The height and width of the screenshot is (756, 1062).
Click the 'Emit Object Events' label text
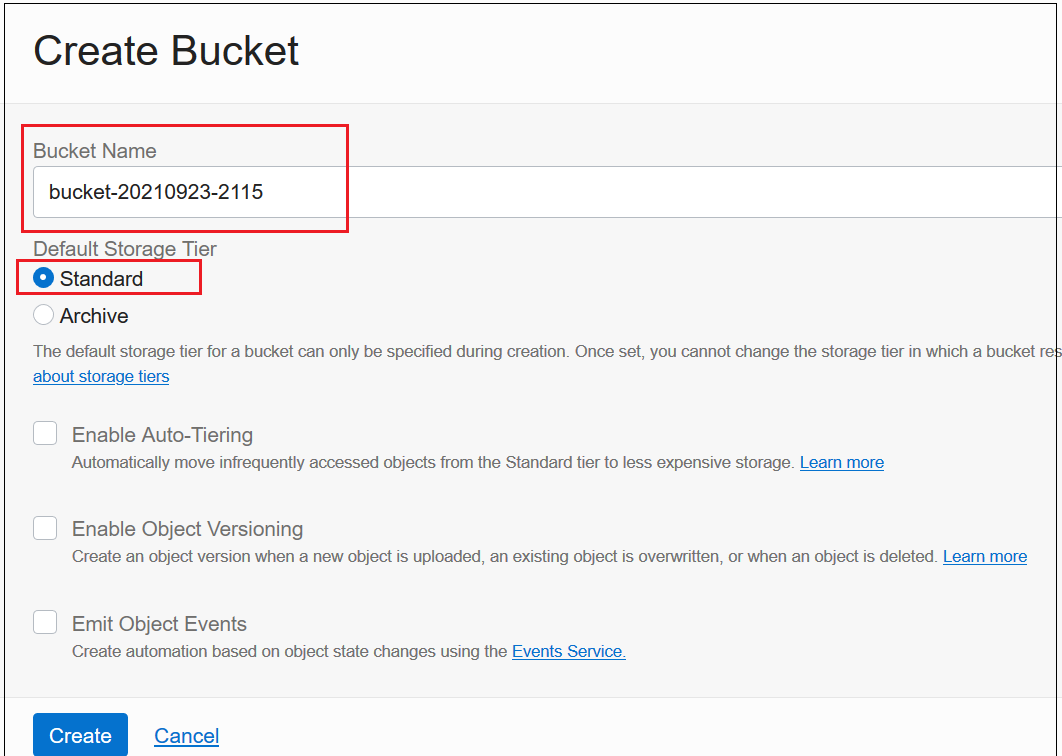pos(159,624)
